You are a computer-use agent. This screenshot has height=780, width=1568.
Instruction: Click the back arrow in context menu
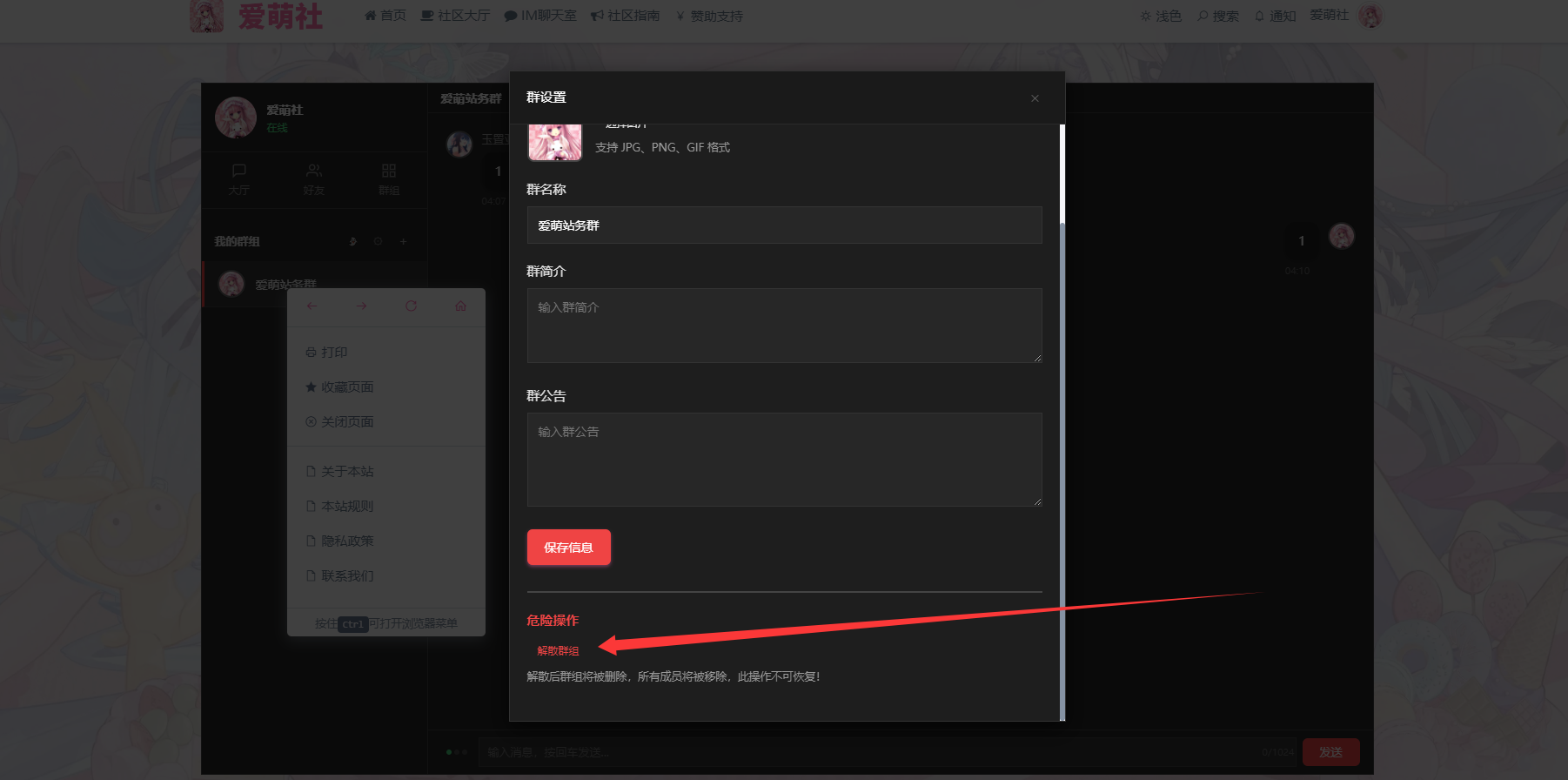tap(312, 306)
